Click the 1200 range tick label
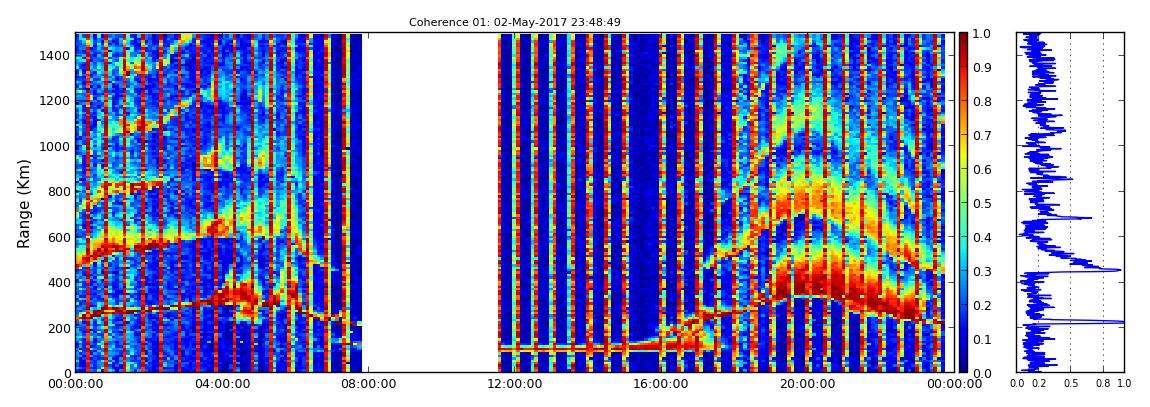This screenshot has height=407, width=1150. click(54, 100)
